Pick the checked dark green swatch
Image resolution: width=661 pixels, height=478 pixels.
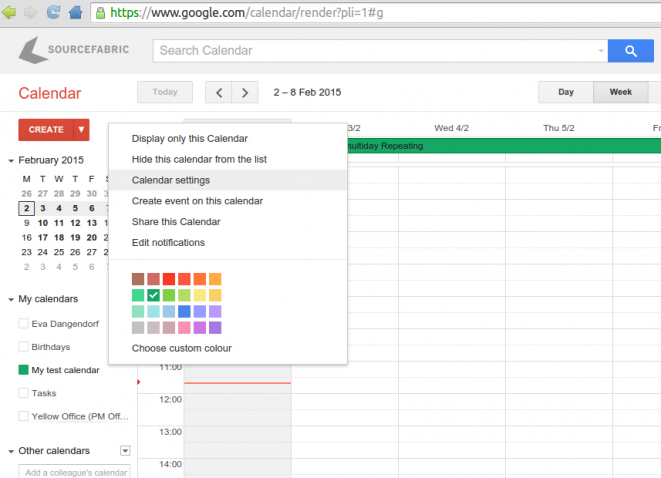tap(153, 295)
